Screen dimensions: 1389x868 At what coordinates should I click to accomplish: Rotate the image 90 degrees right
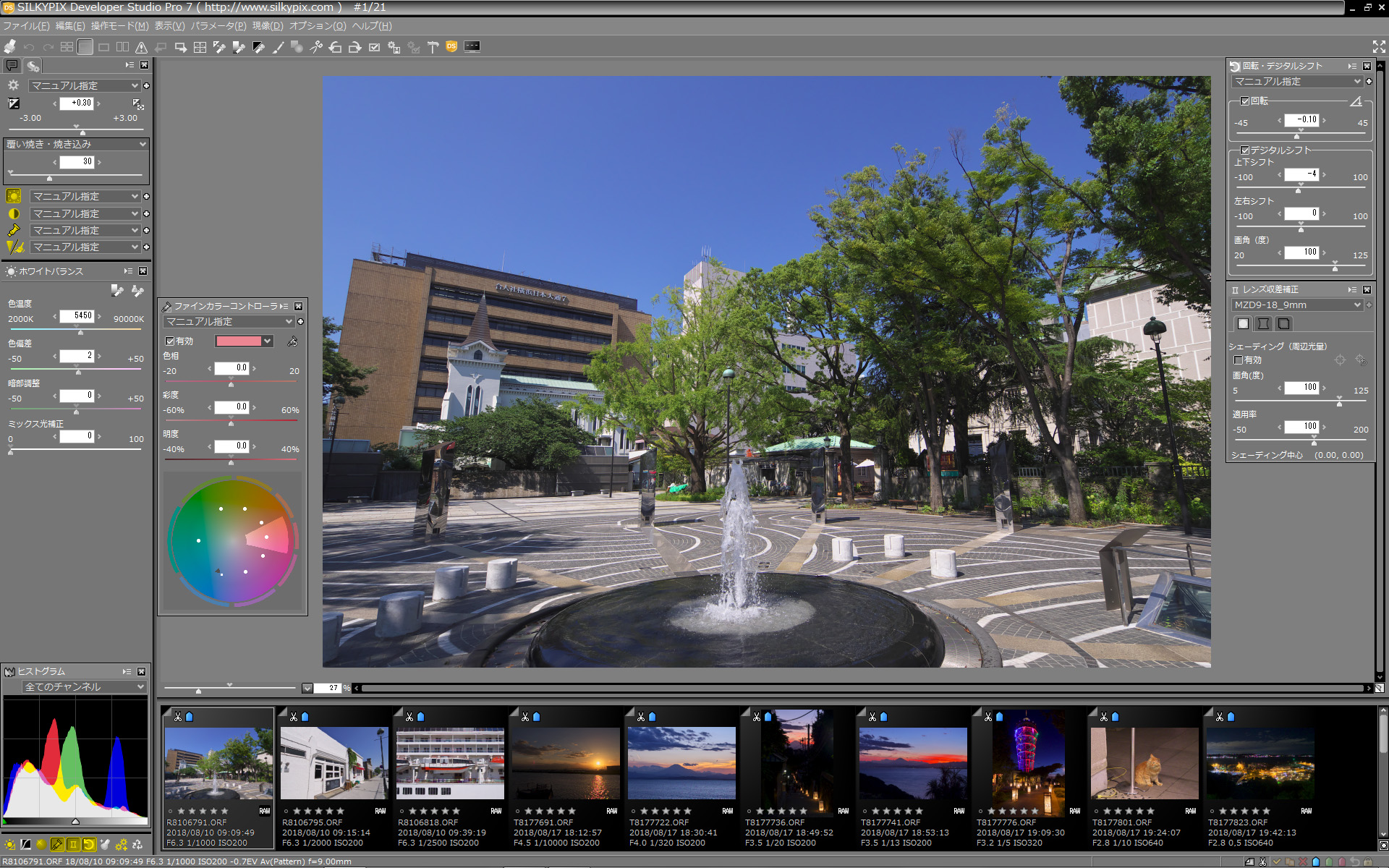click(354, 47)
